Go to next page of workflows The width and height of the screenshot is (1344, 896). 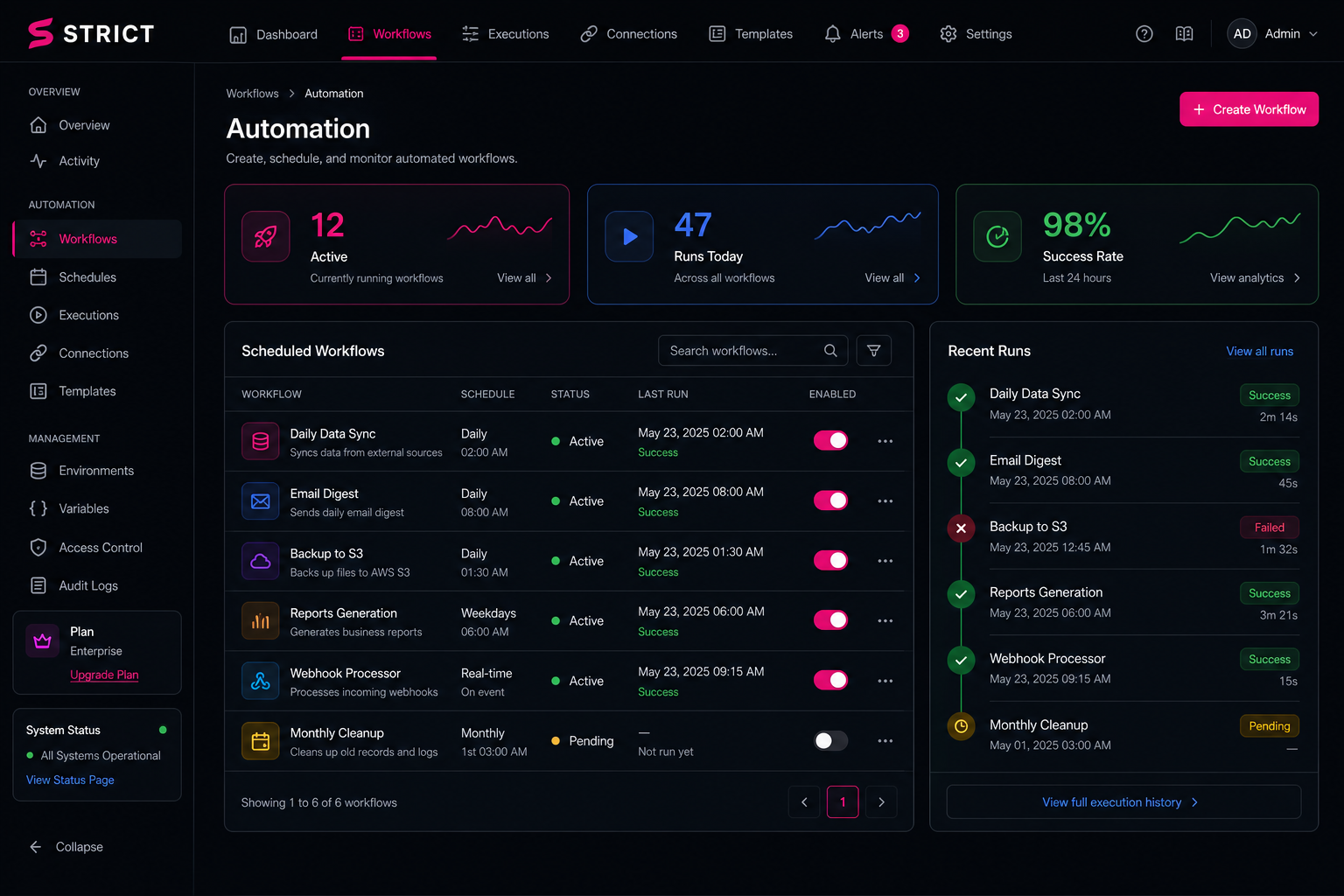881,802
